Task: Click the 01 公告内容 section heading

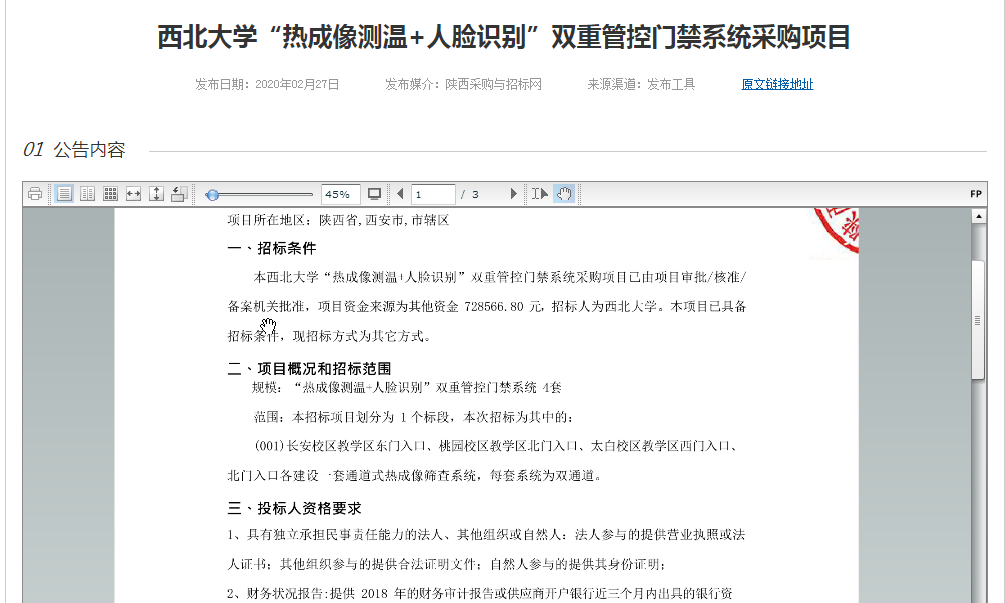Action: pyautogui.click(x=74, y=150)
